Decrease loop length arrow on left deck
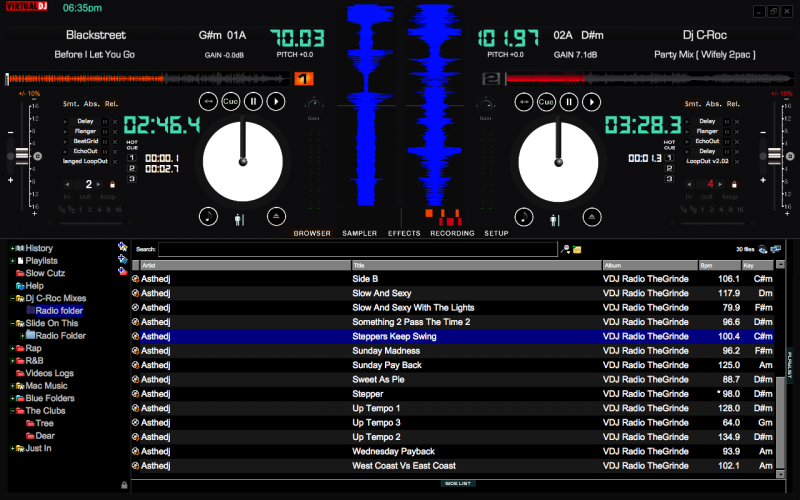This screenshot has width=800, height=500. tap(67, 184)
